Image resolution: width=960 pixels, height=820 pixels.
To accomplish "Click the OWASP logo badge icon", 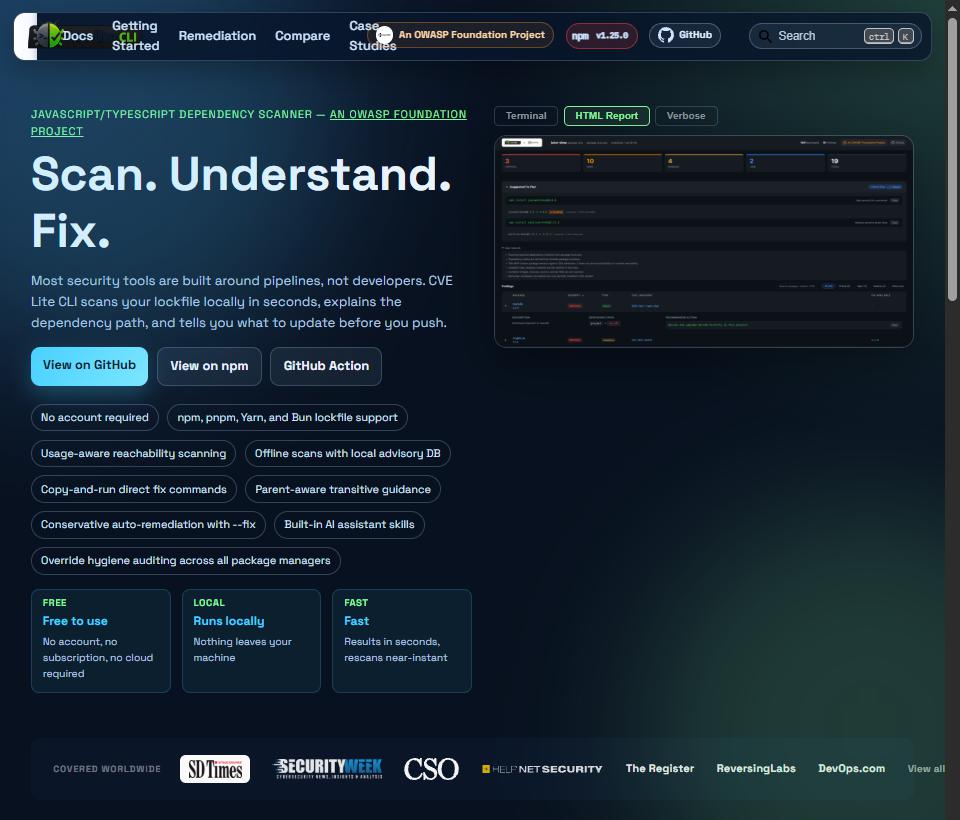I will click(x=384, y=35).
